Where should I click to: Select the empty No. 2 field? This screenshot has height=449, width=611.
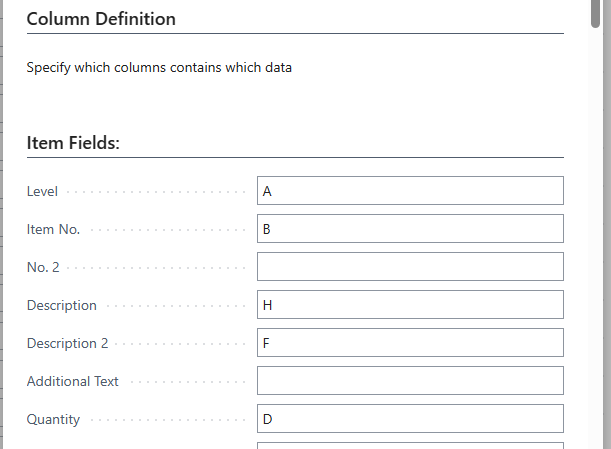point(410,267)
